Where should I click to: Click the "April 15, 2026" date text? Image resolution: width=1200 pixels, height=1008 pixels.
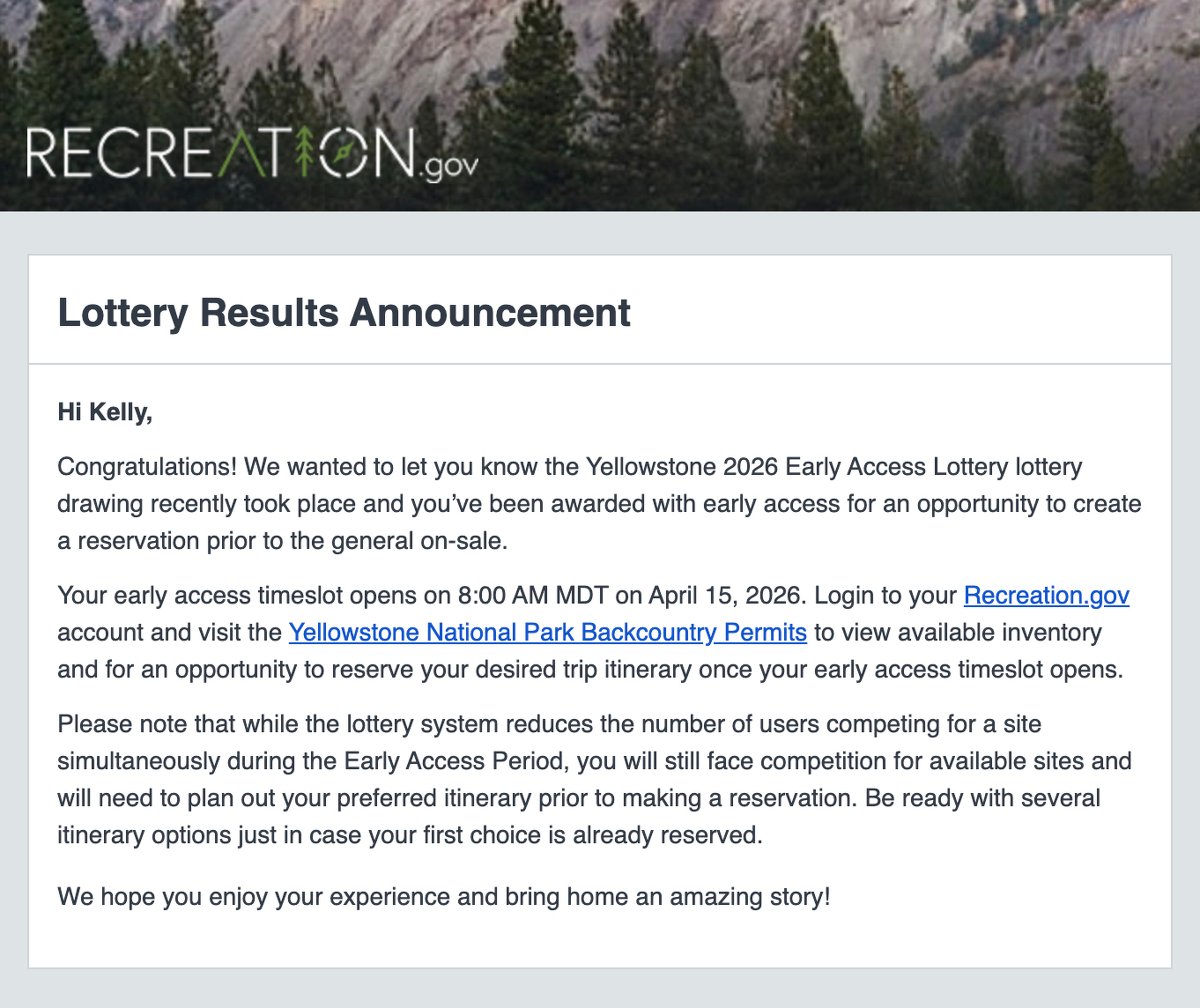tap(726, 596)
